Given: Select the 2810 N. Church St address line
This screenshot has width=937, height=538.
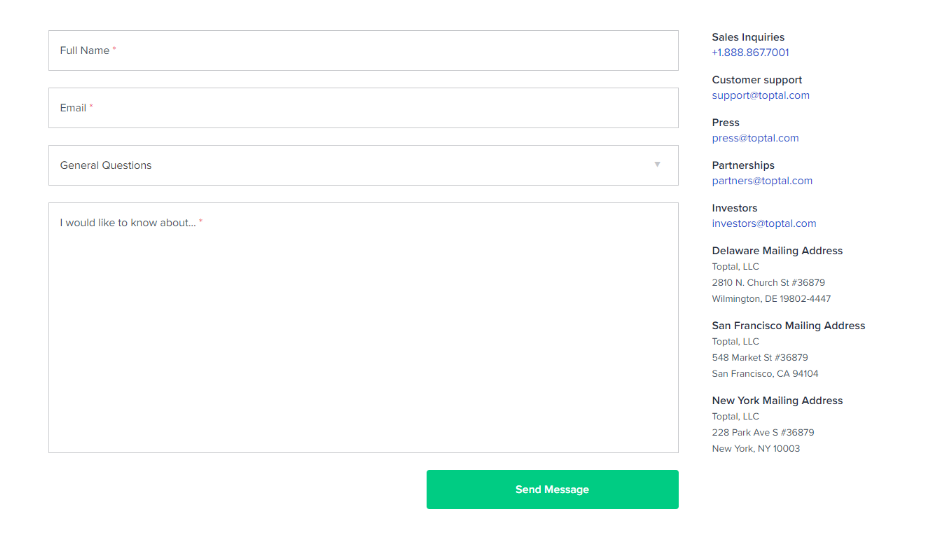Looking at the screenshot, I should (x=768, y=283).
